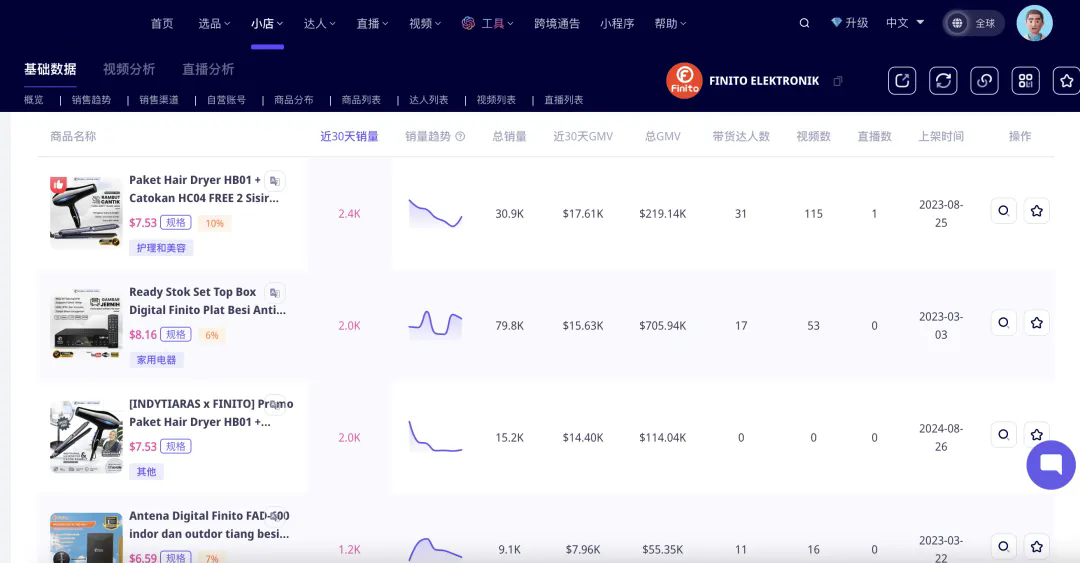Click the 护理和美容 category tag
The height and width of the screenshot is (563, 1080).
click(x=161, y=248)
